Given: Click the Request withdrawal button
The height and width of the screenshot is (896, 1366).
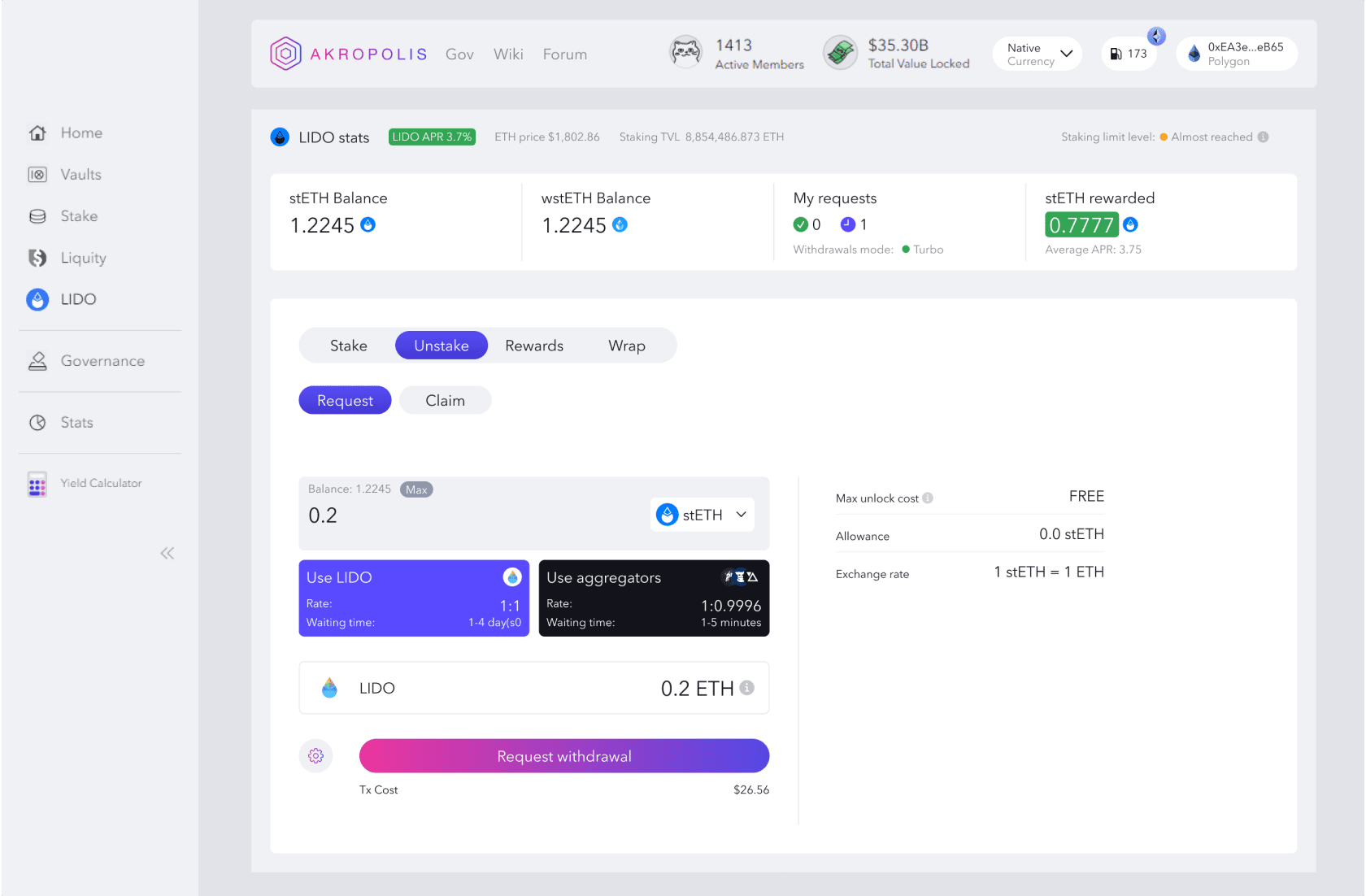Looking at the screenshot, I should [x=564, y=756].
